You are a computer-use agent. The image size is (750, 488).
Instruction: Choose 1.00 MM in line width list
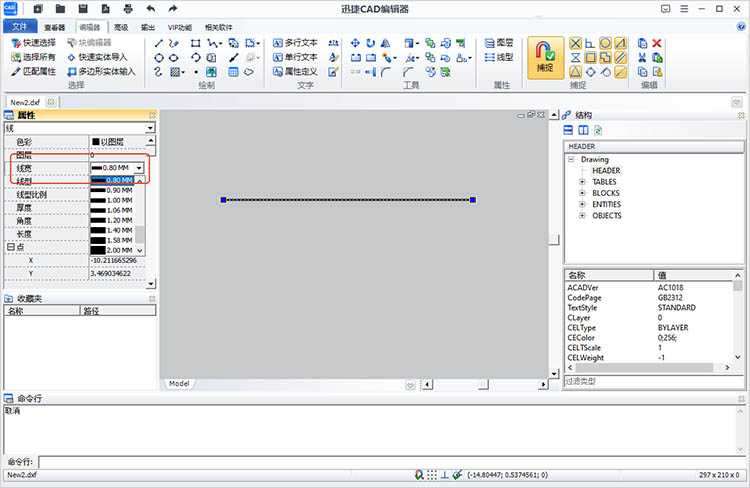(113, 200)
